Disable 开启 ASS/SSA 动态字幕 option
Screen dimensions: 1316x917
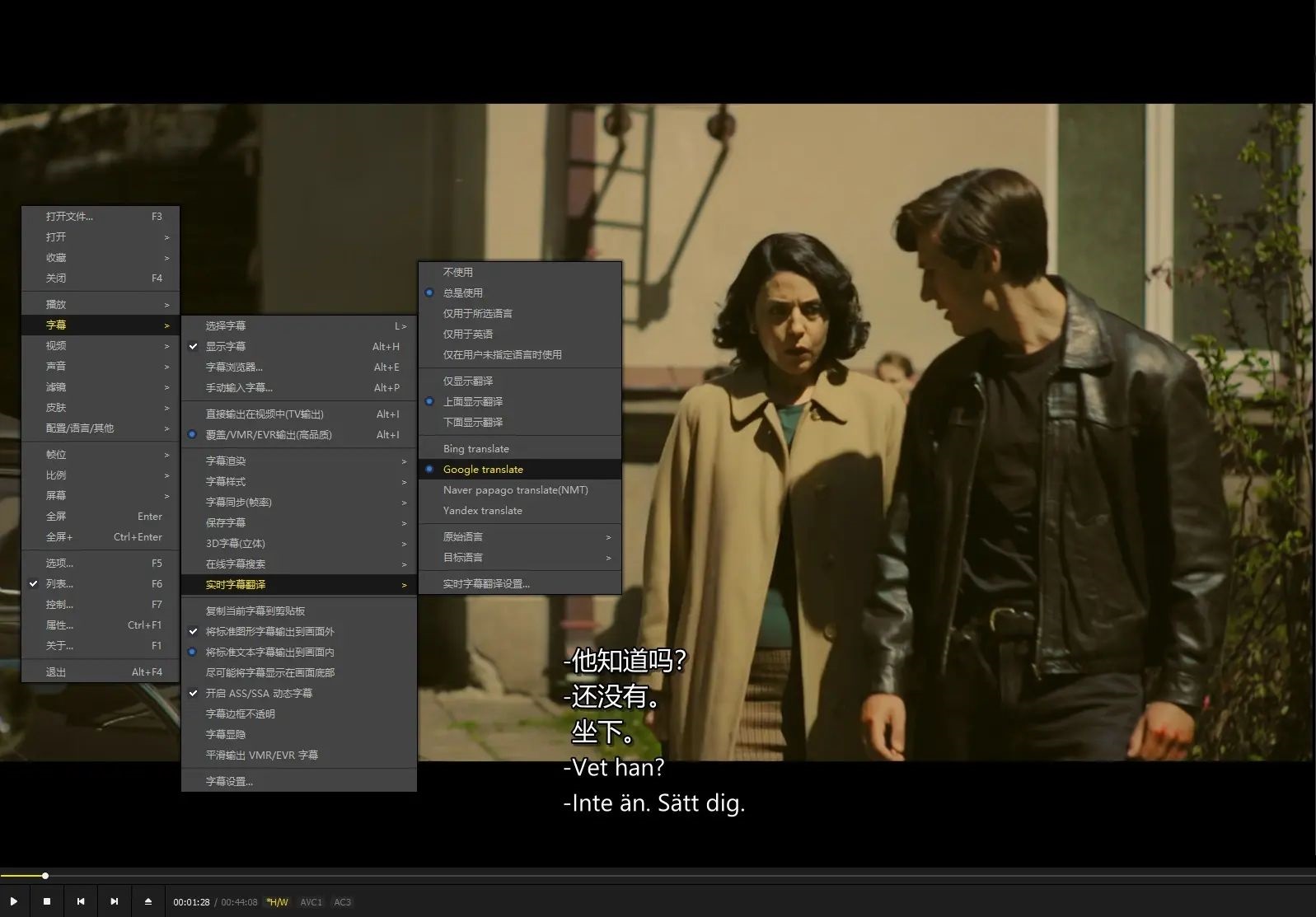coord(259,694)
